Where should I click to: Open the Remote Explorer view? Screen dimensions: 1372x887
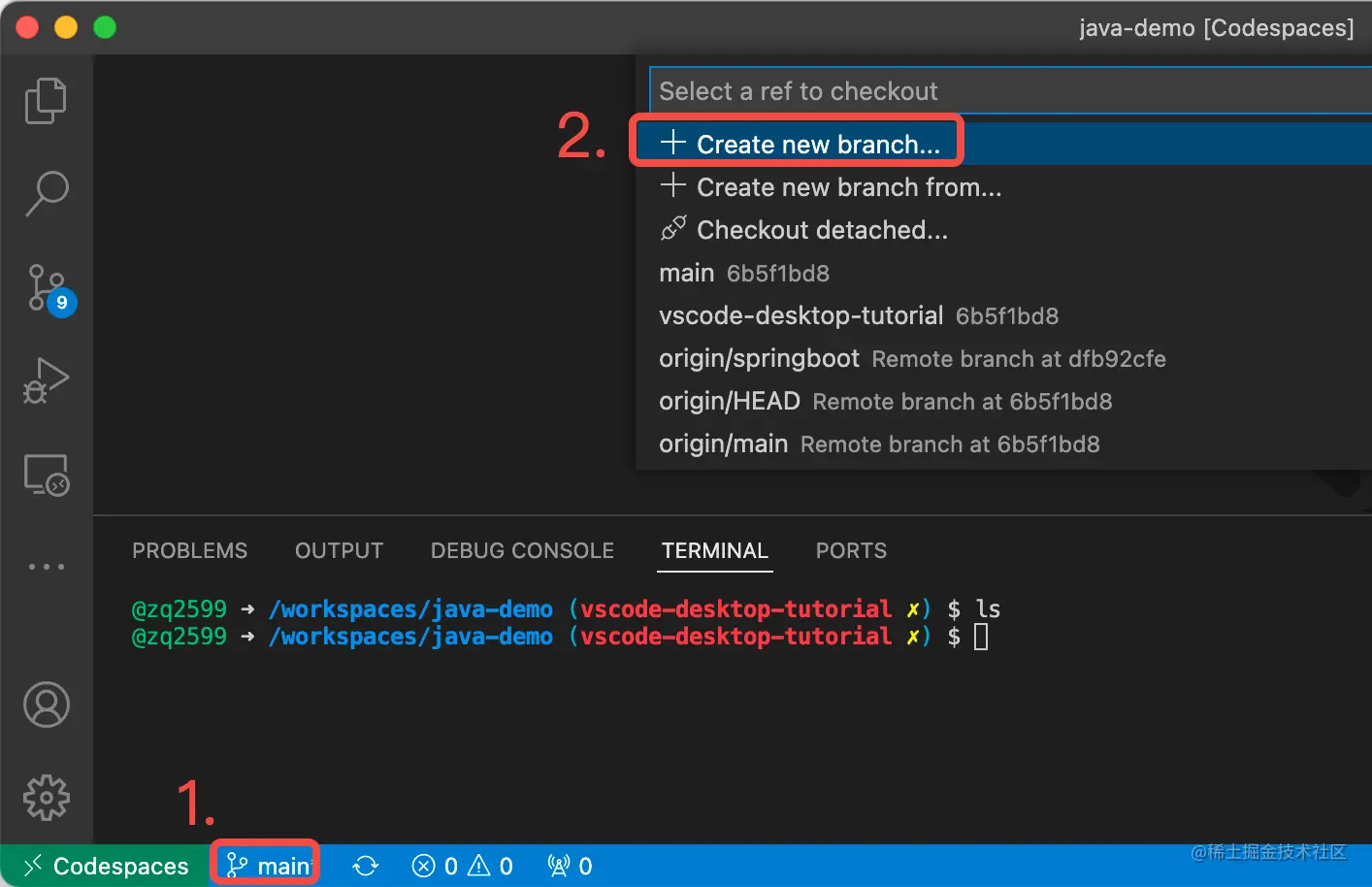tap(46, 475)
